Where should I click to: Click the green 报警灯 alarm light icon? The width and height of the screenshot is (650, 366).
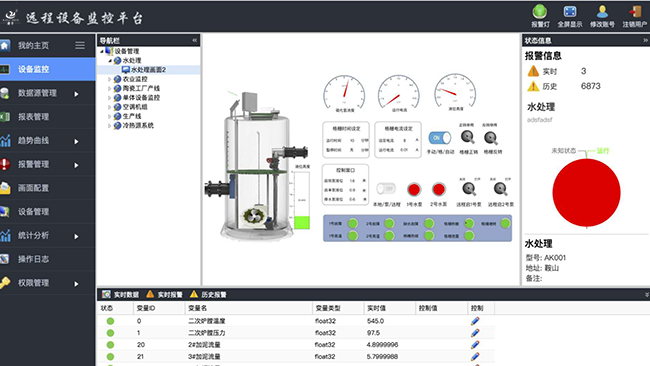tap(540, 12)
